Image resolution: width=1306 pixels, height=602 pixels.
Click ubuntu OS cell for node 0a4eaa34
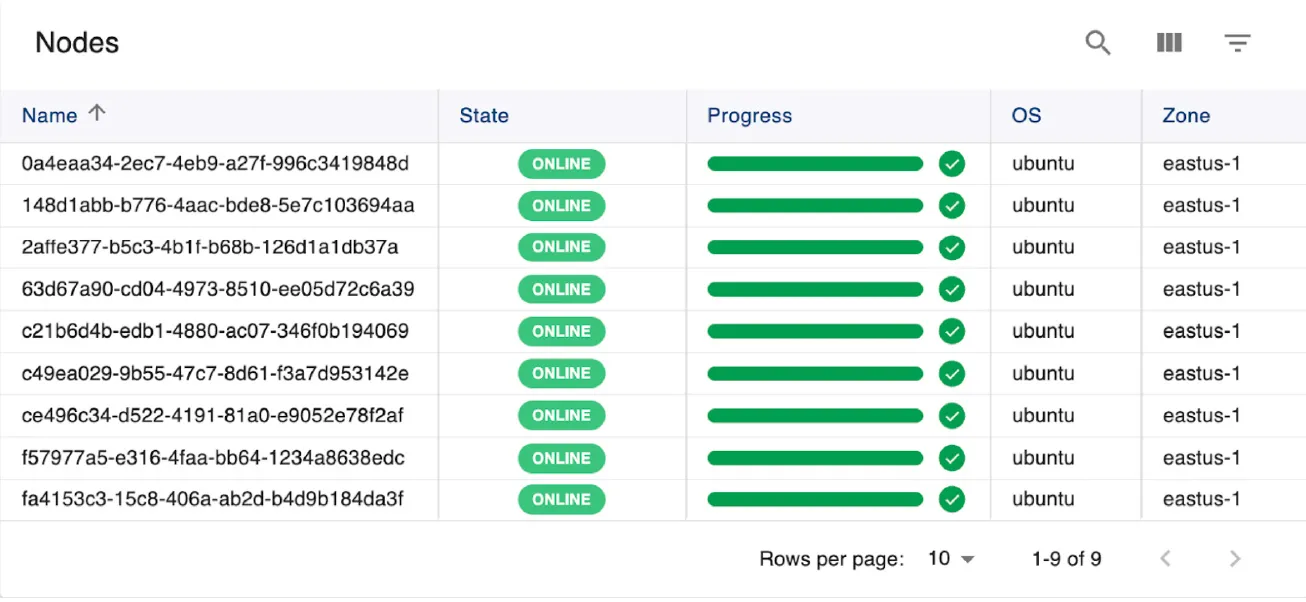pyautogui.click(x=1043, y=164)
